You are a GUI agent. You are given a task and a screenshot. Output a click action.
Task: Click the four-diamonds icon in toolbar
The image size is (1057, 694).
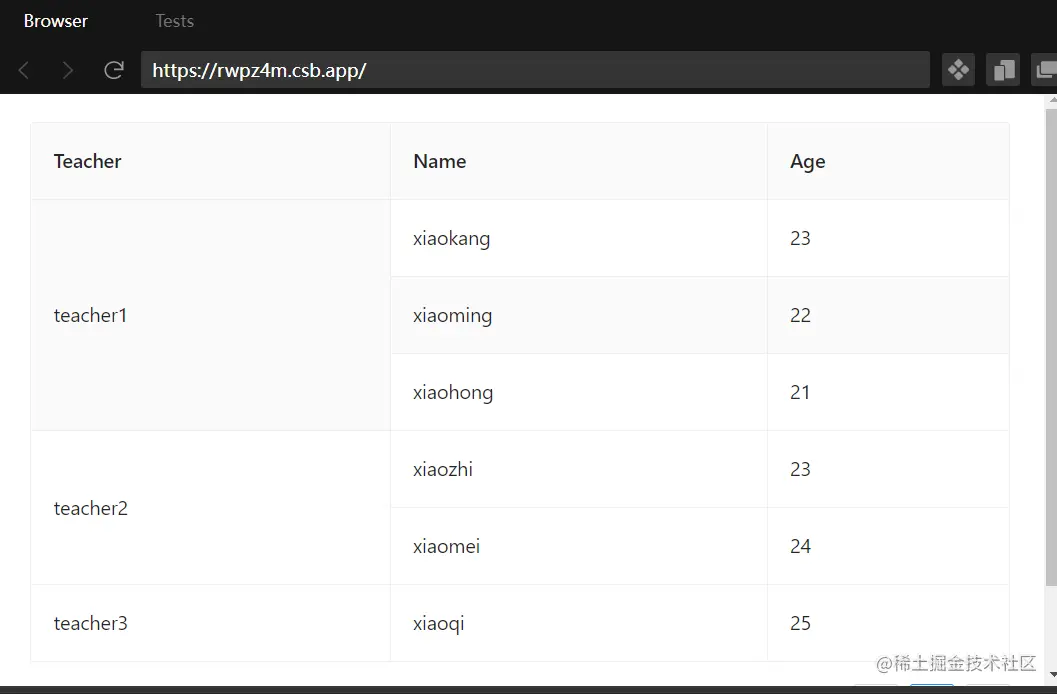point(958,70)
